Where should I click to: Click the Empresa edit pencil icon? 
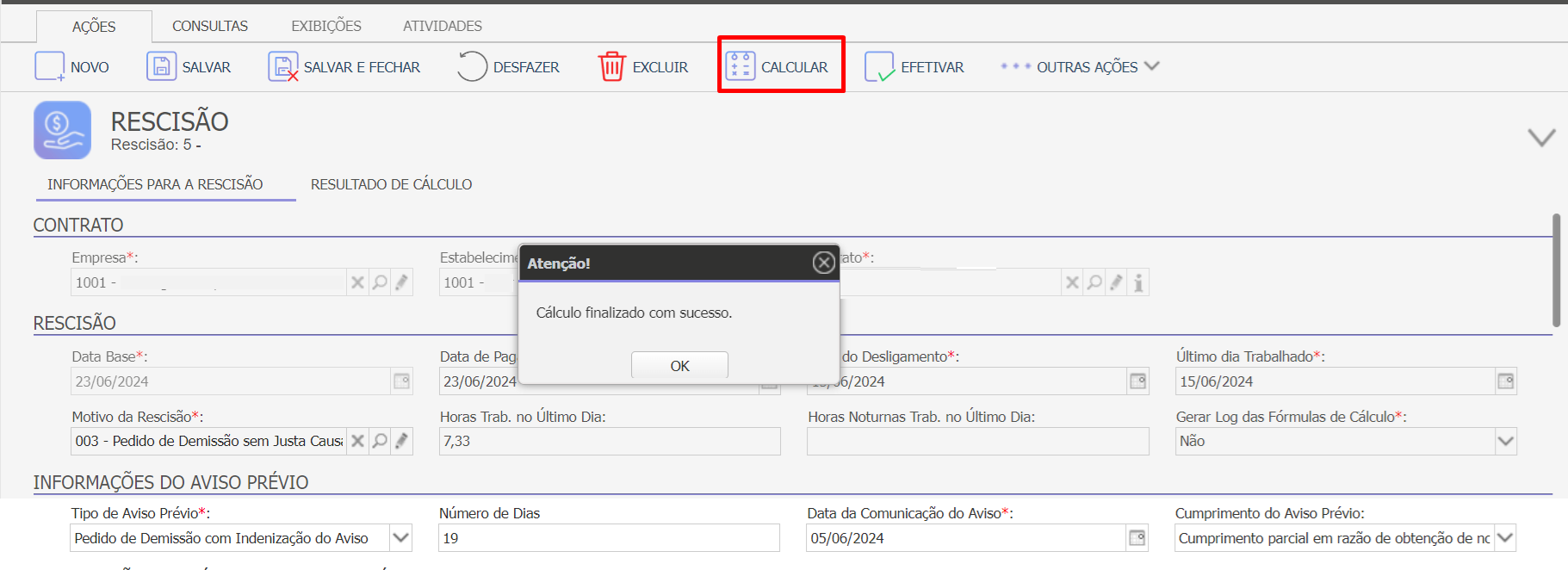click(x=401, y=282)
